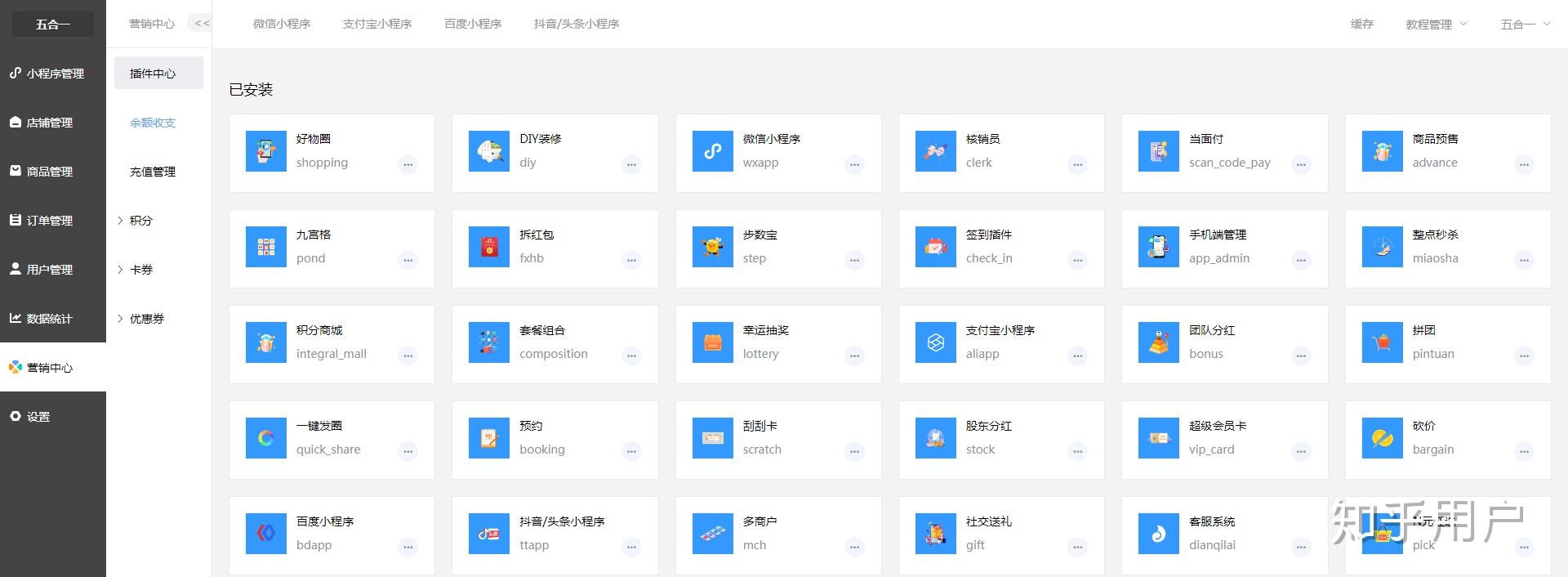
Task: Open the 五合一 account dropdown
Action: click(1525, 25)
